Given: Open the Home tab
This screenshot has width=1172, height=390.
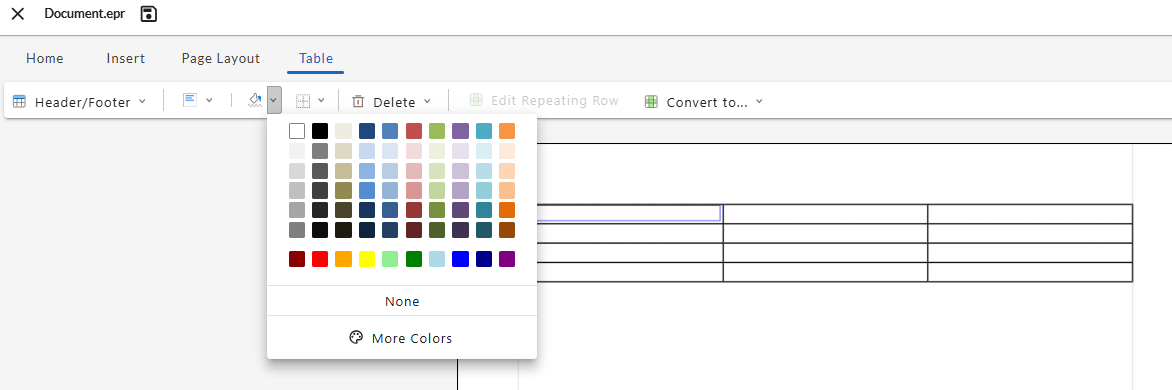Looking at the screenshot, I should 45,58.
